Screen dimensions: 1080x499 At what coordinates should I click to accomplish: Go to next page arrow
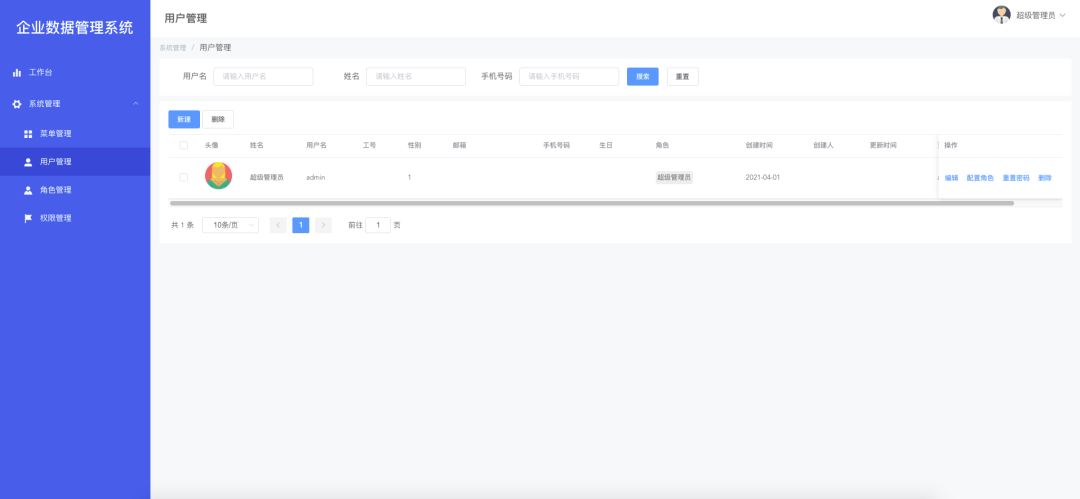[x=323, y=225]
